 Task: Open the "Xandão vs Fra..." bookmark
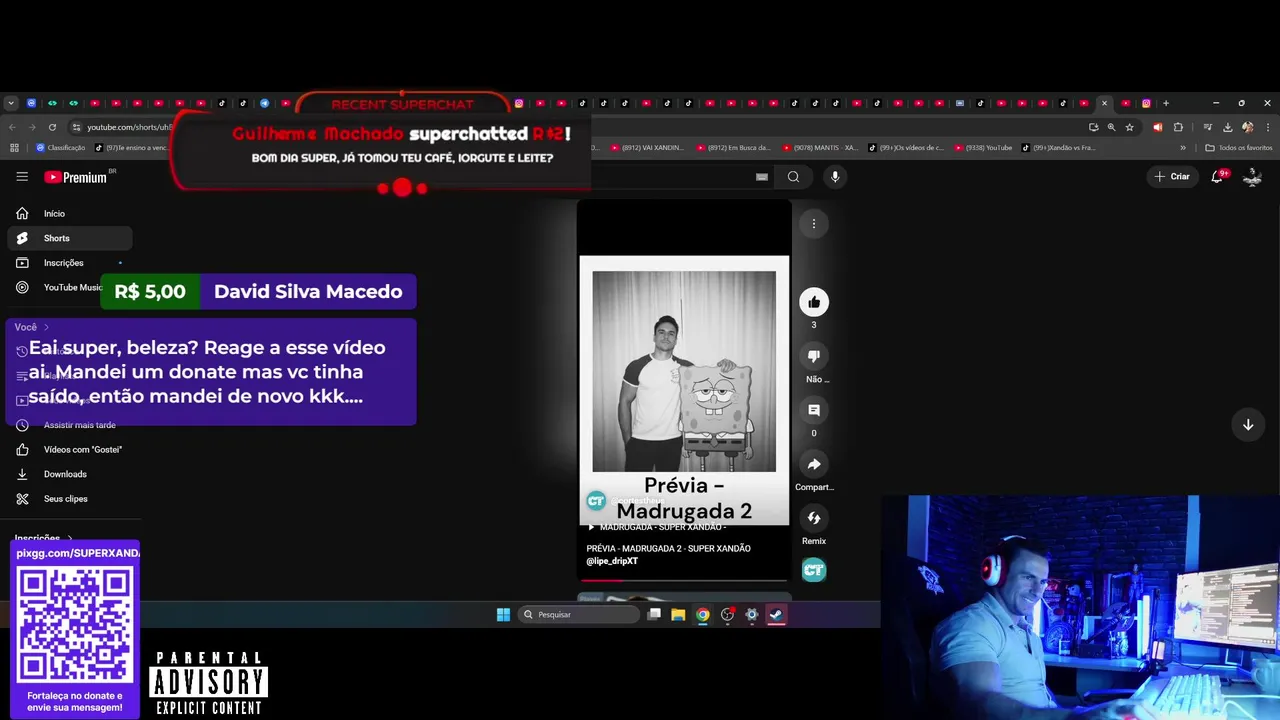pos(1058,148)
